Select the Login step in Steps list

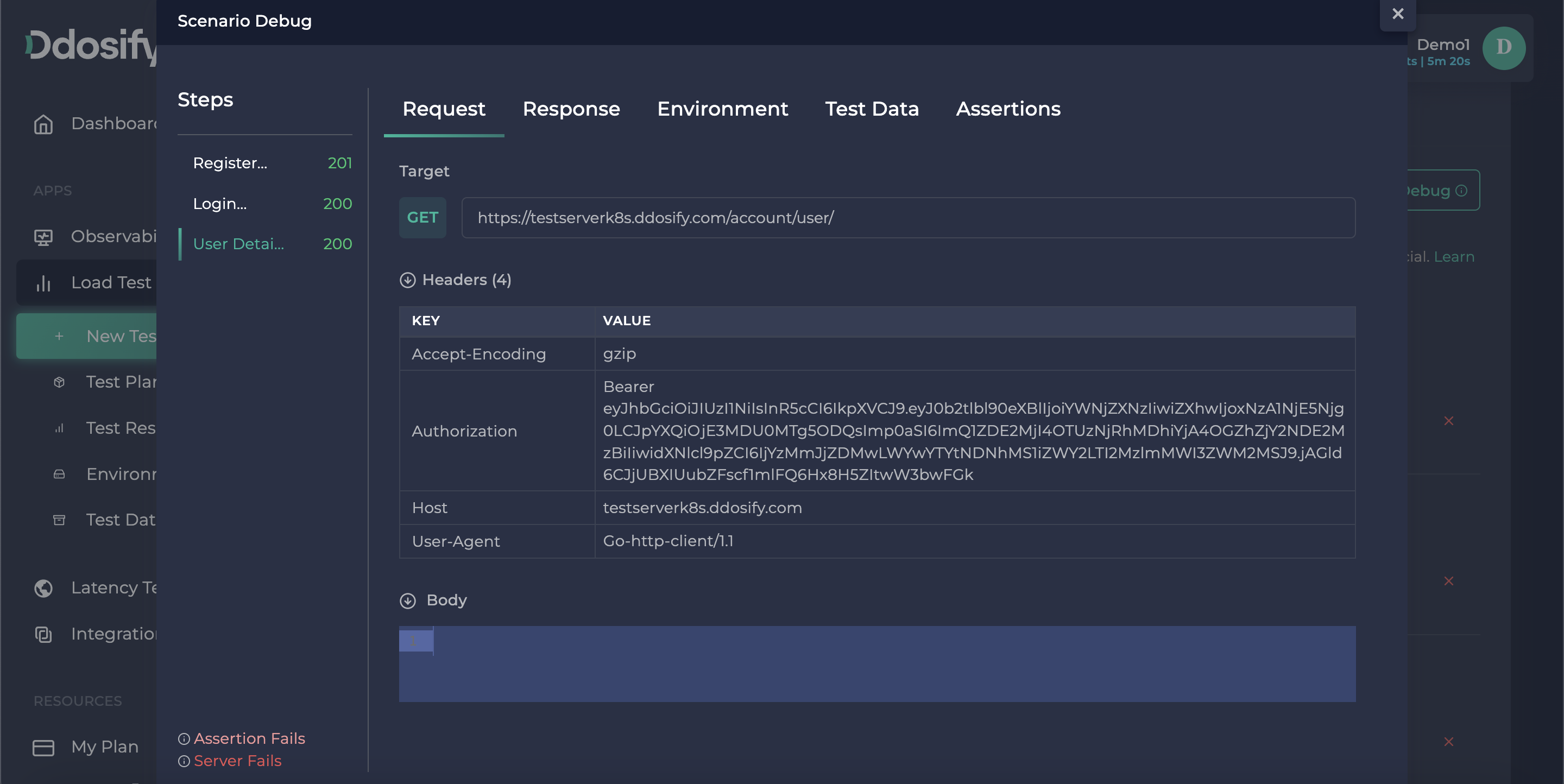point(220,203)
